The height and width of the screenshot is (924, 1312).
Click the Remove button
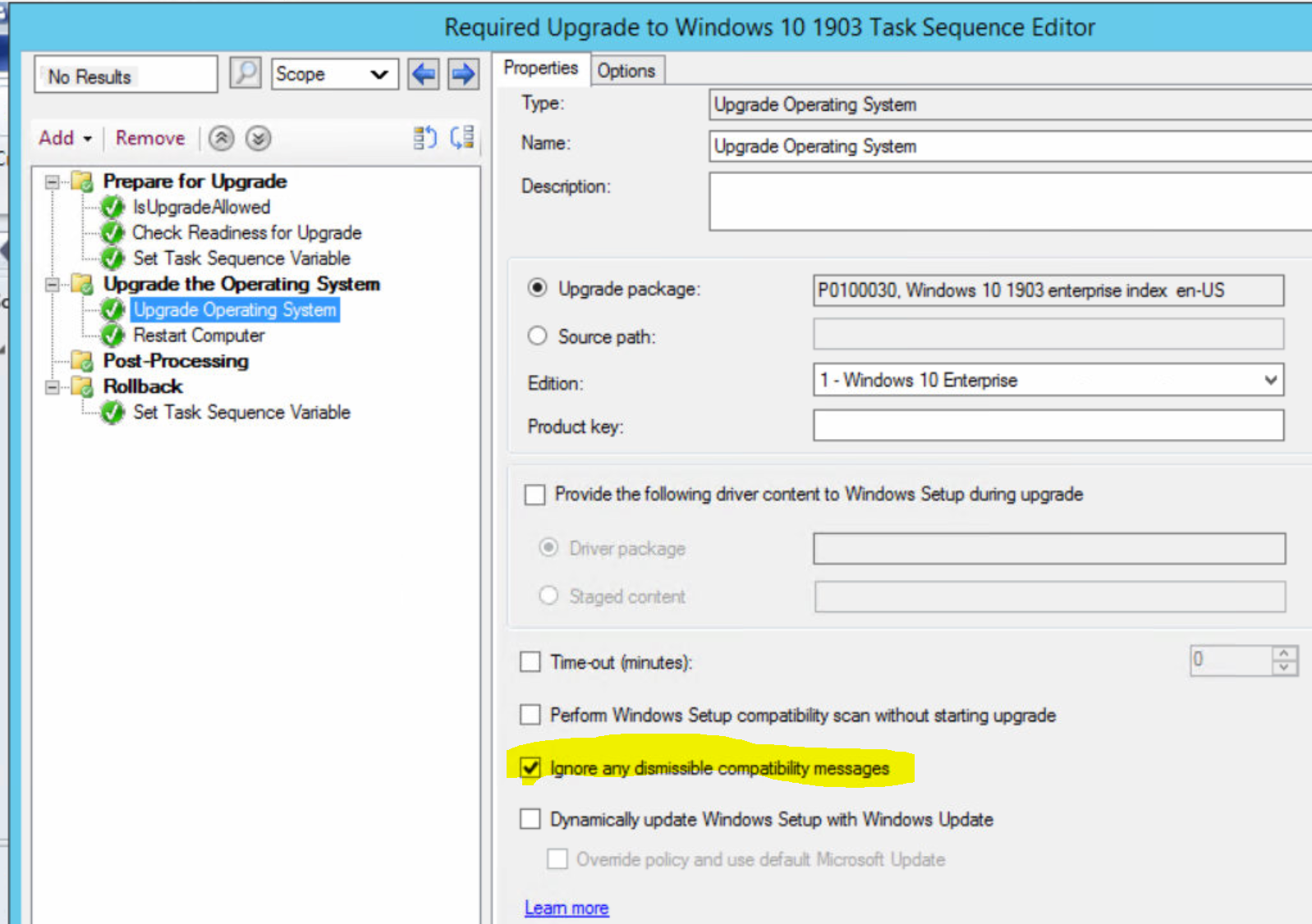(x=150, y=138)
